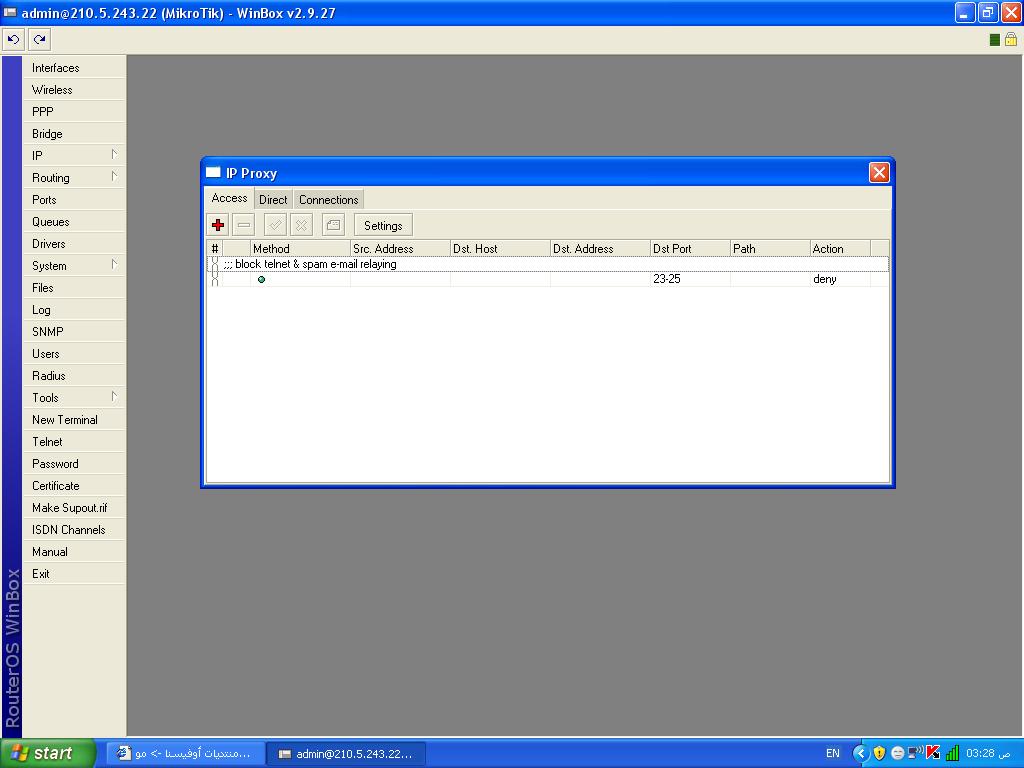
Task: Open Manual from sidebar
Action: point(74,552)
